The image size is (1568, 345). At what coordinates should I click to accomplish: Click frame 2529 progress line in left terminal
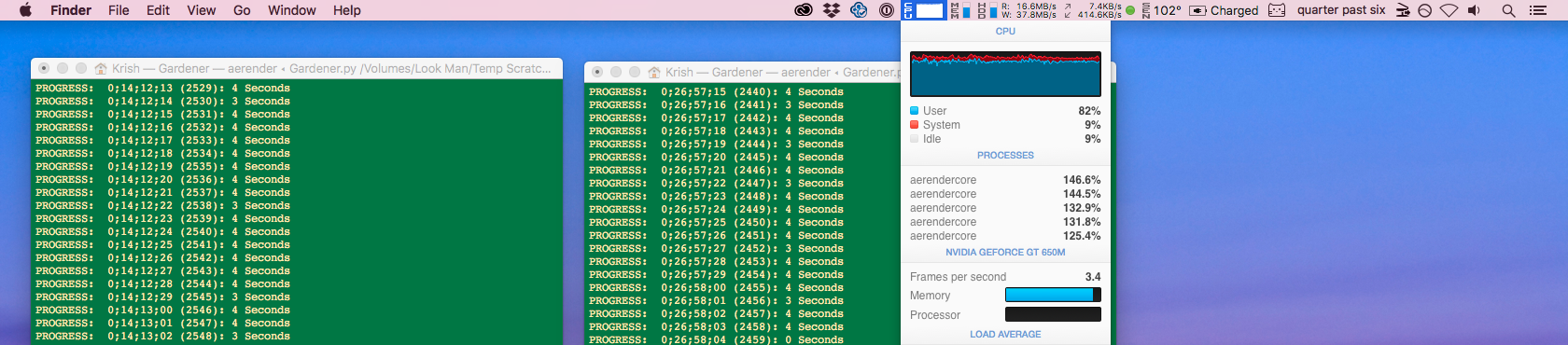[x=162, y=89]
